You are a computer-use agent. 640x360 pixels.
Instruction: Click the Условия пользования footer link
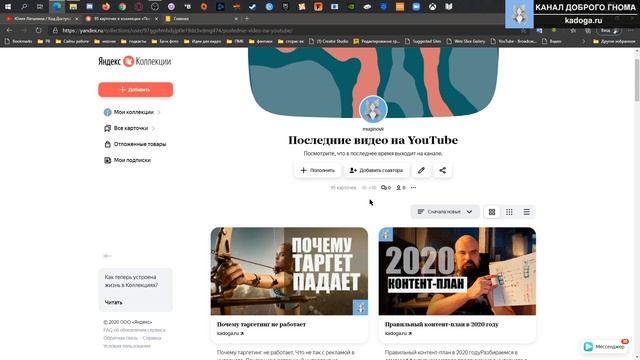(x=127, y=346)
